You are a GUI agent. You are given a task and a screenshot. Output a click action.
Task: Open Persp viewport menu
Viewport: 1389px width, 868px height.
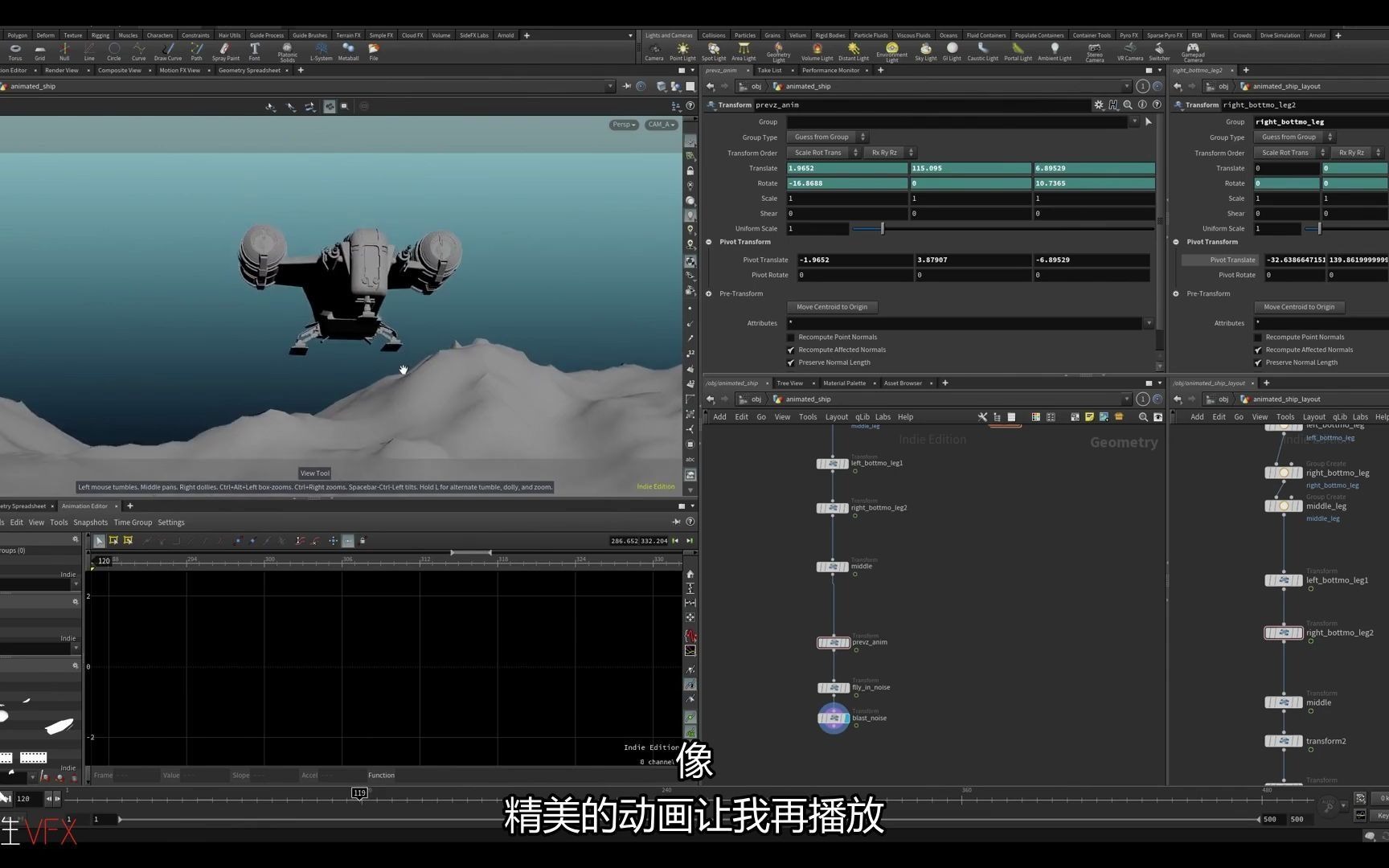(624, 125)
